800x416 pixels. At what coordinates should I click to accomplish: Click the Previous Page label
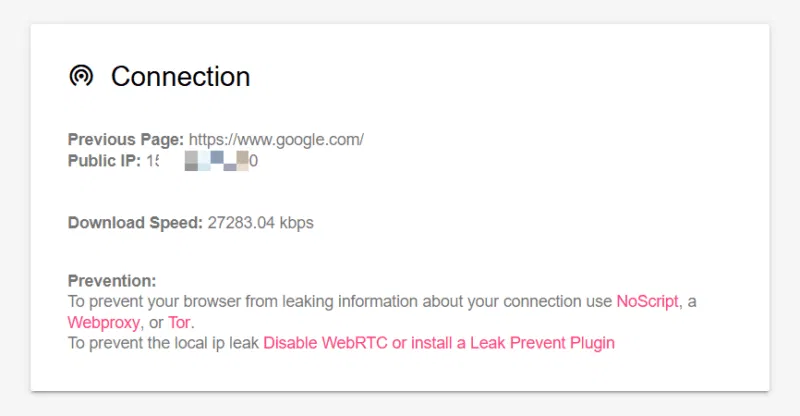click(x=126, y=139)
